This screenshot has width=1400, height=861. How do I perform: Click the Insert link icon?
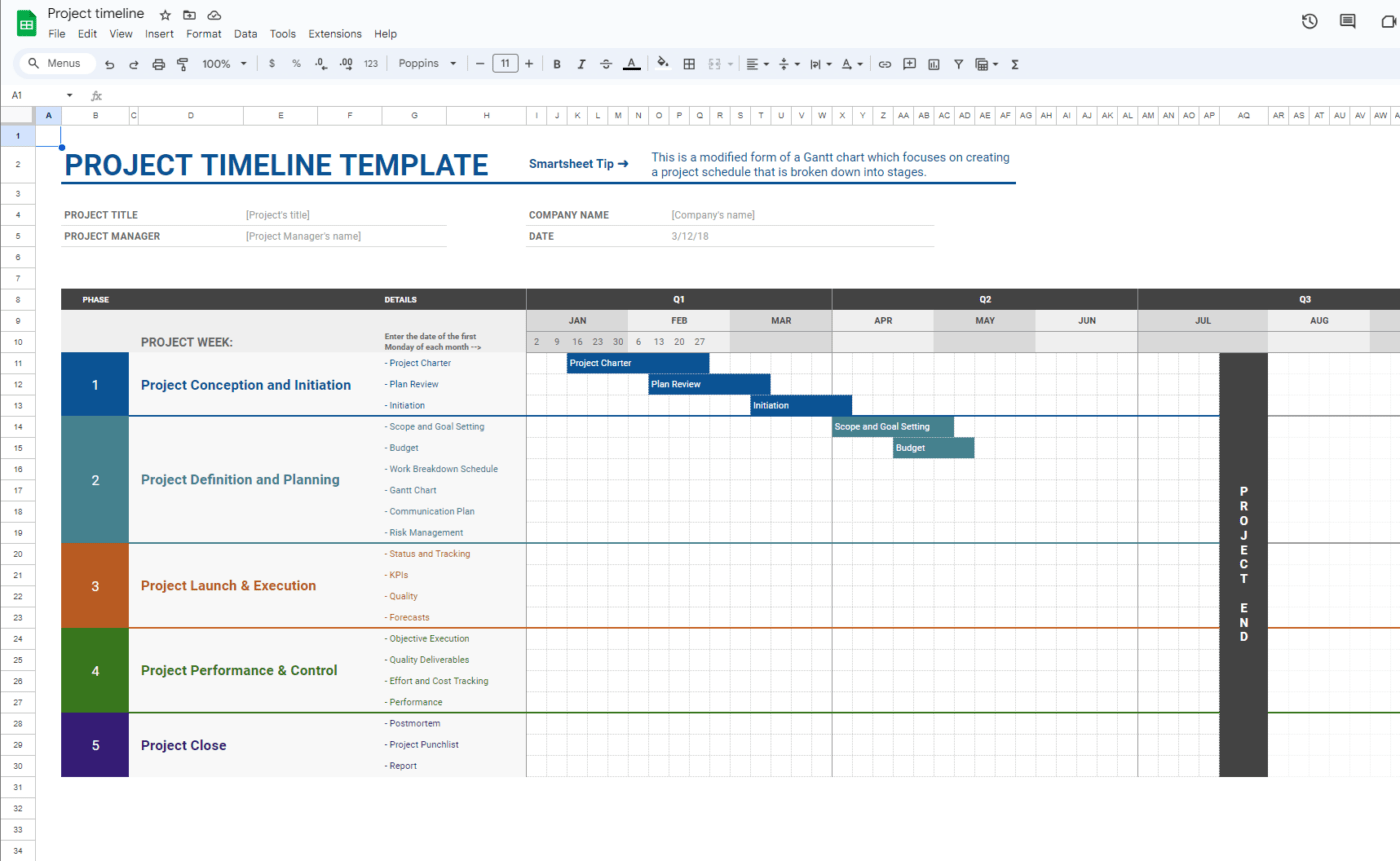(884, 64)
